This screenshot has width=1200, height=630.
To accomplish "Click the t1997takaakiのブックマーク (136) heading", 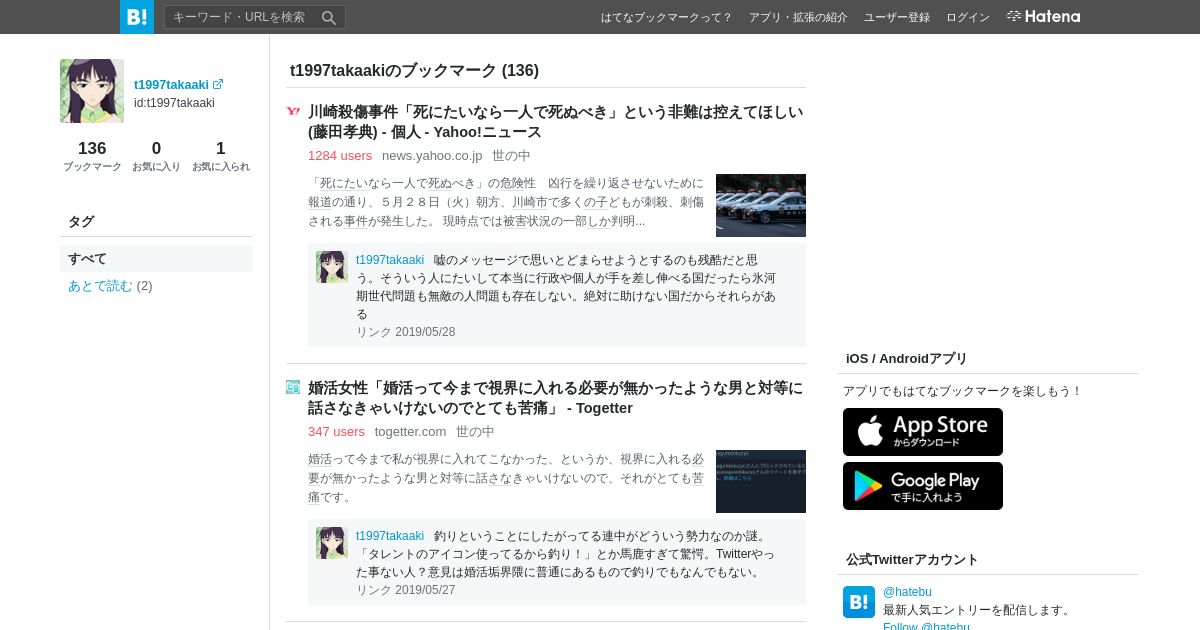I will (x=414, y=70).
